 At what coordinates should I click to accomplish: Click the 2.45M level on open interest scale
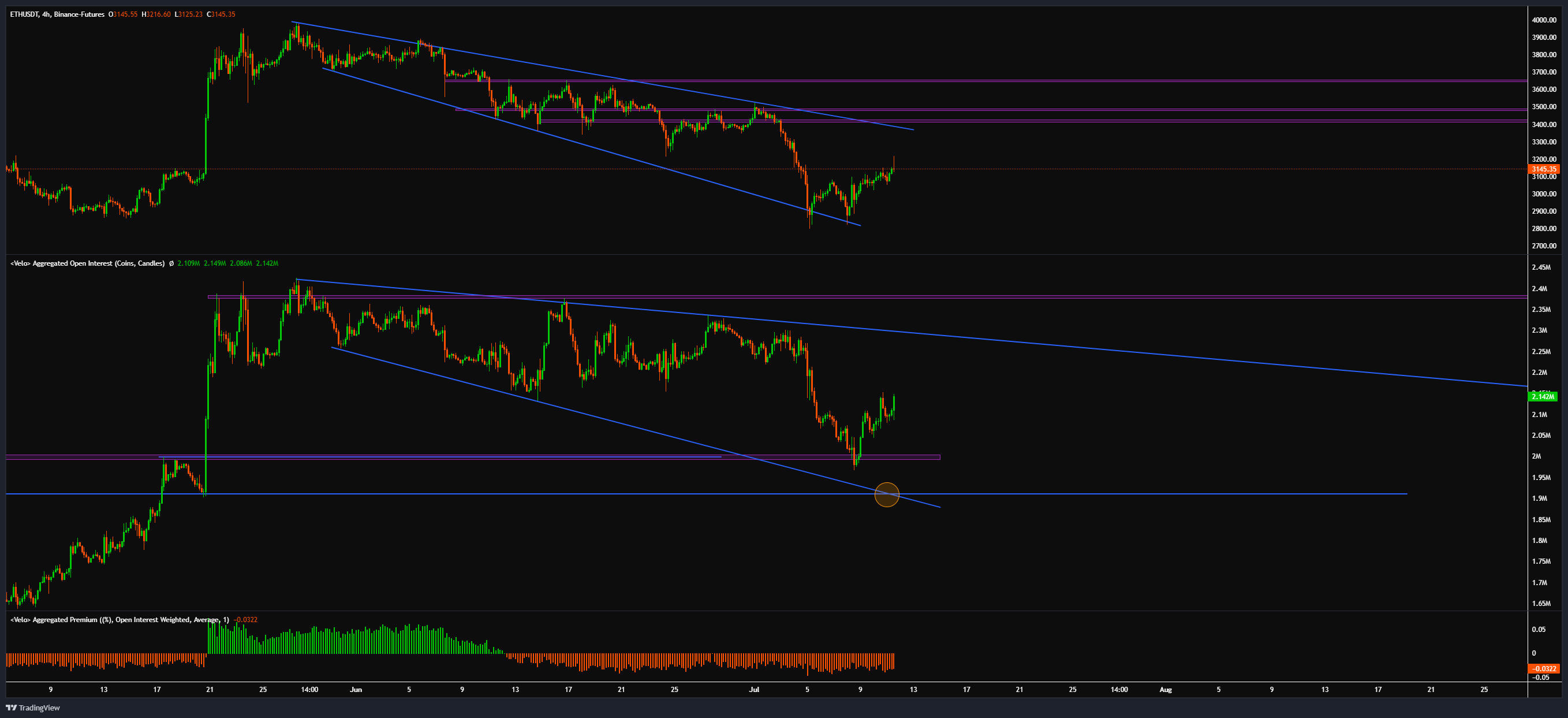click(x=1541, y=267)
